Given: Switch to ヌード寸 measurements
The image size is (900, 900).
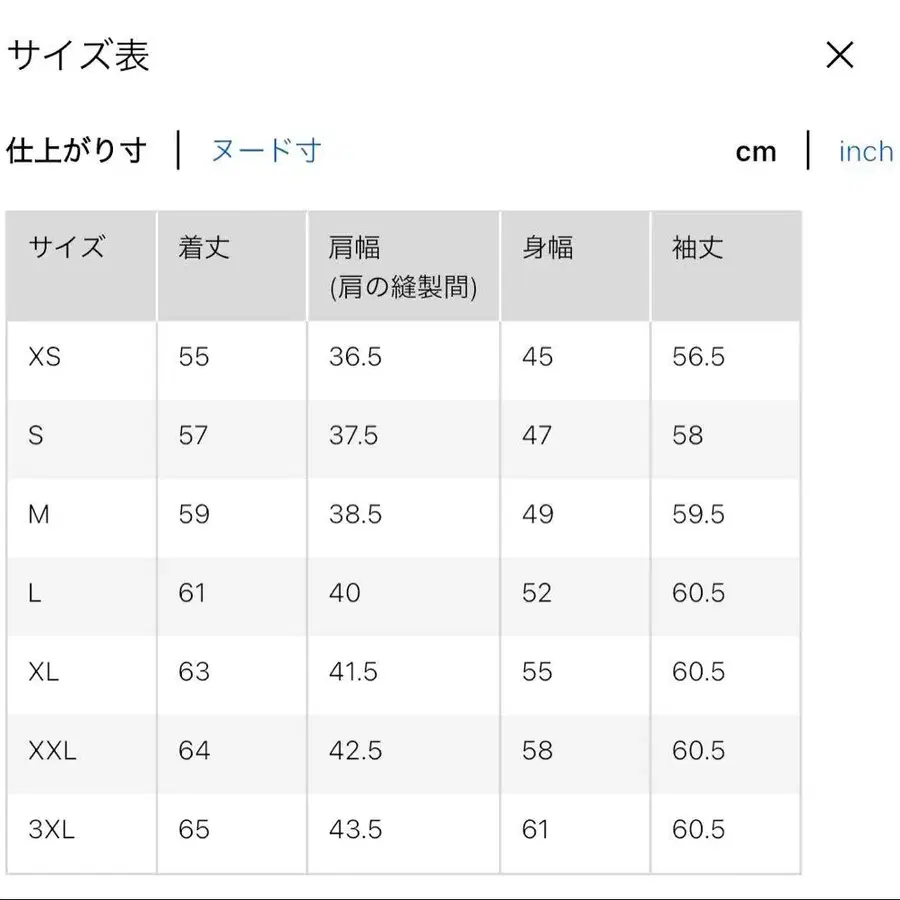Looking at the screenshot, I should pos(265,150).
